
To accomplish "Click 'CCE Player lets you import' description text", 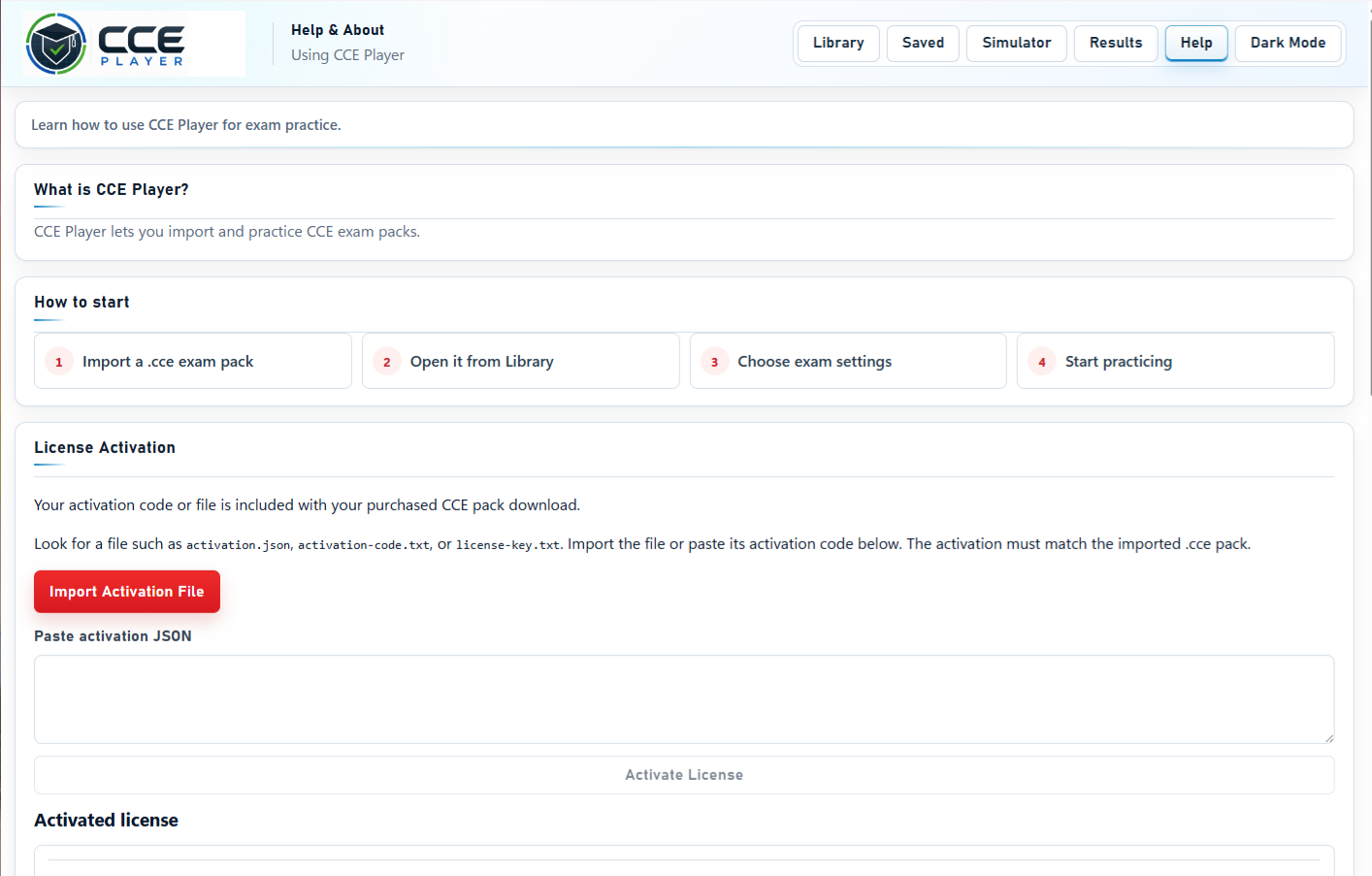I will click(x=227, y=232).
